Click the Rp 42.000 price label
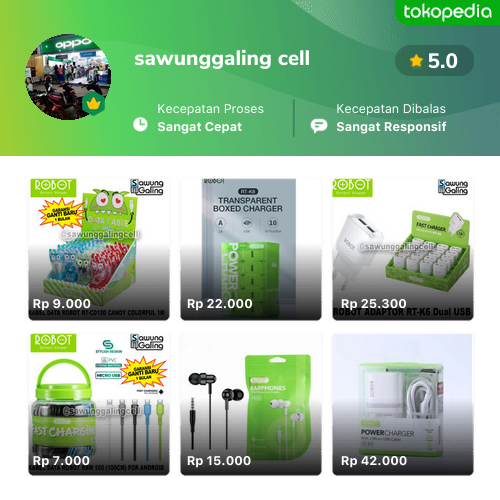The image size is (500, 500). (374, 461)
